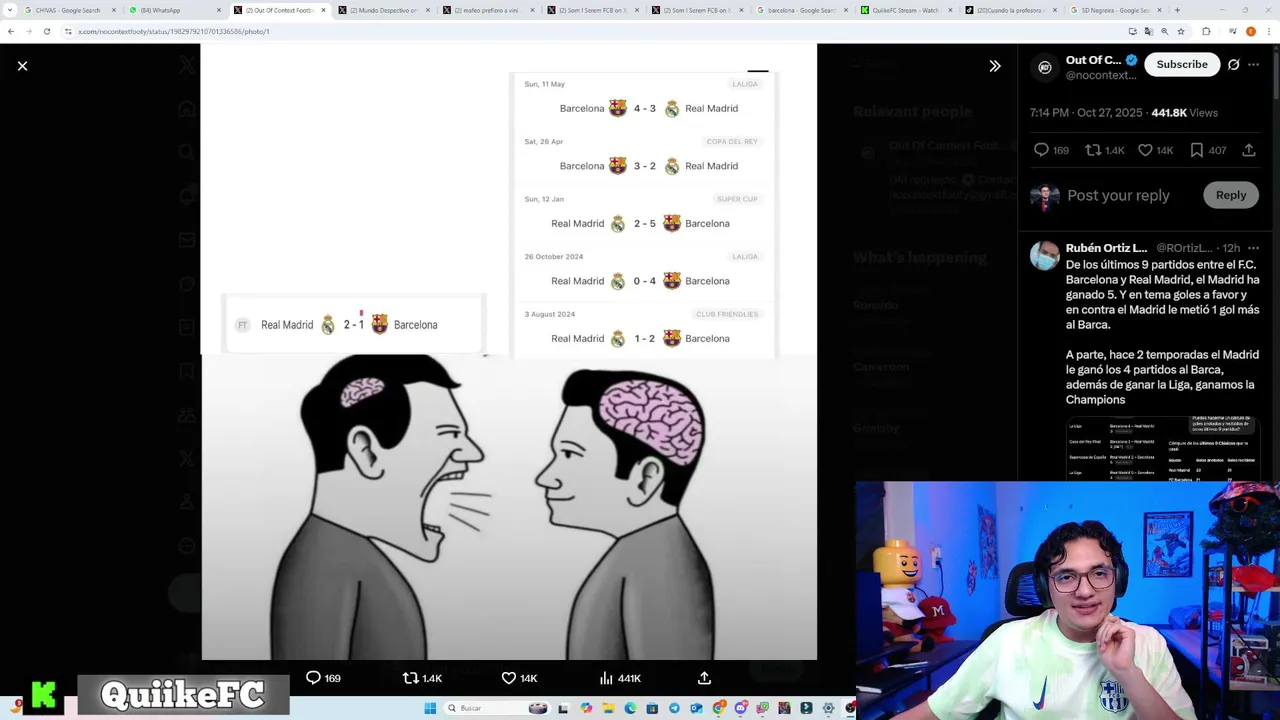Image resolution: width=1280 pixels, height=720 pixels.
Task: Click the browser address bar URL
Action: (x=173, y=31)
